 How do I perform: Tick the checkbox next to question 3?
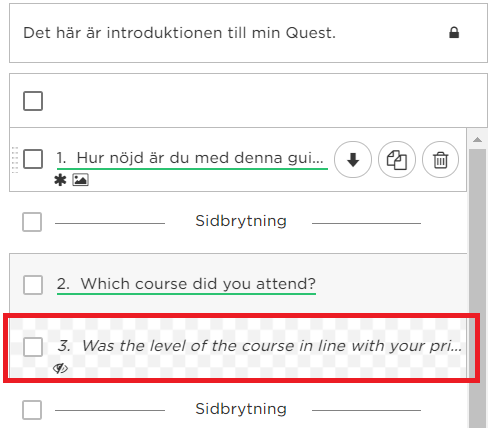click(33, 347)
